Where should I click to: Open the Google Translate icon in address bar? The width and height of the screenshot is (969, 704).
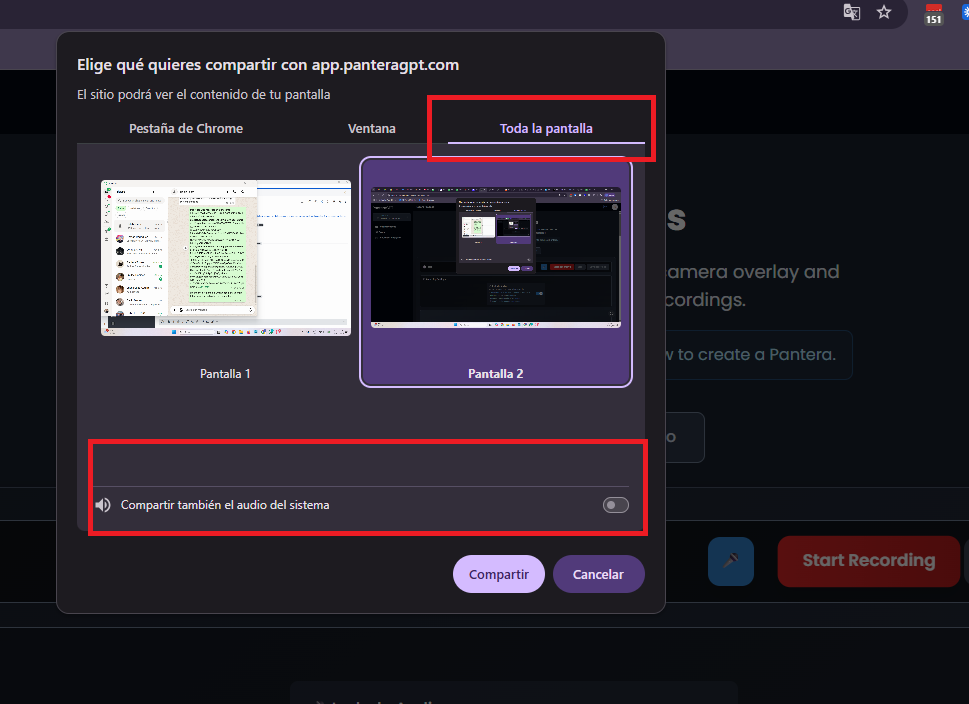[852, 12]
